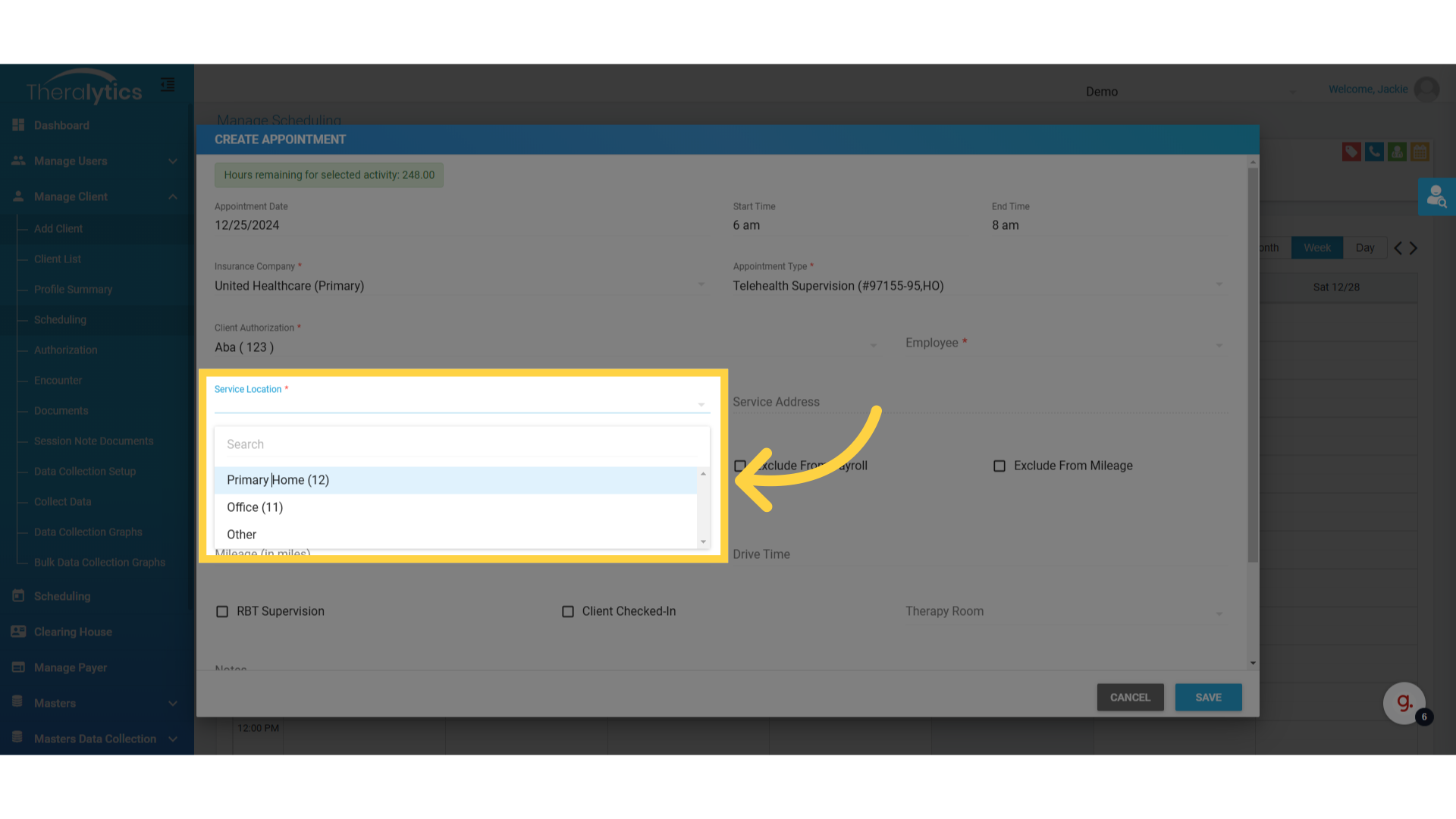Click the green doctor icon
Screen dimensions: 1456x819
1397,152
